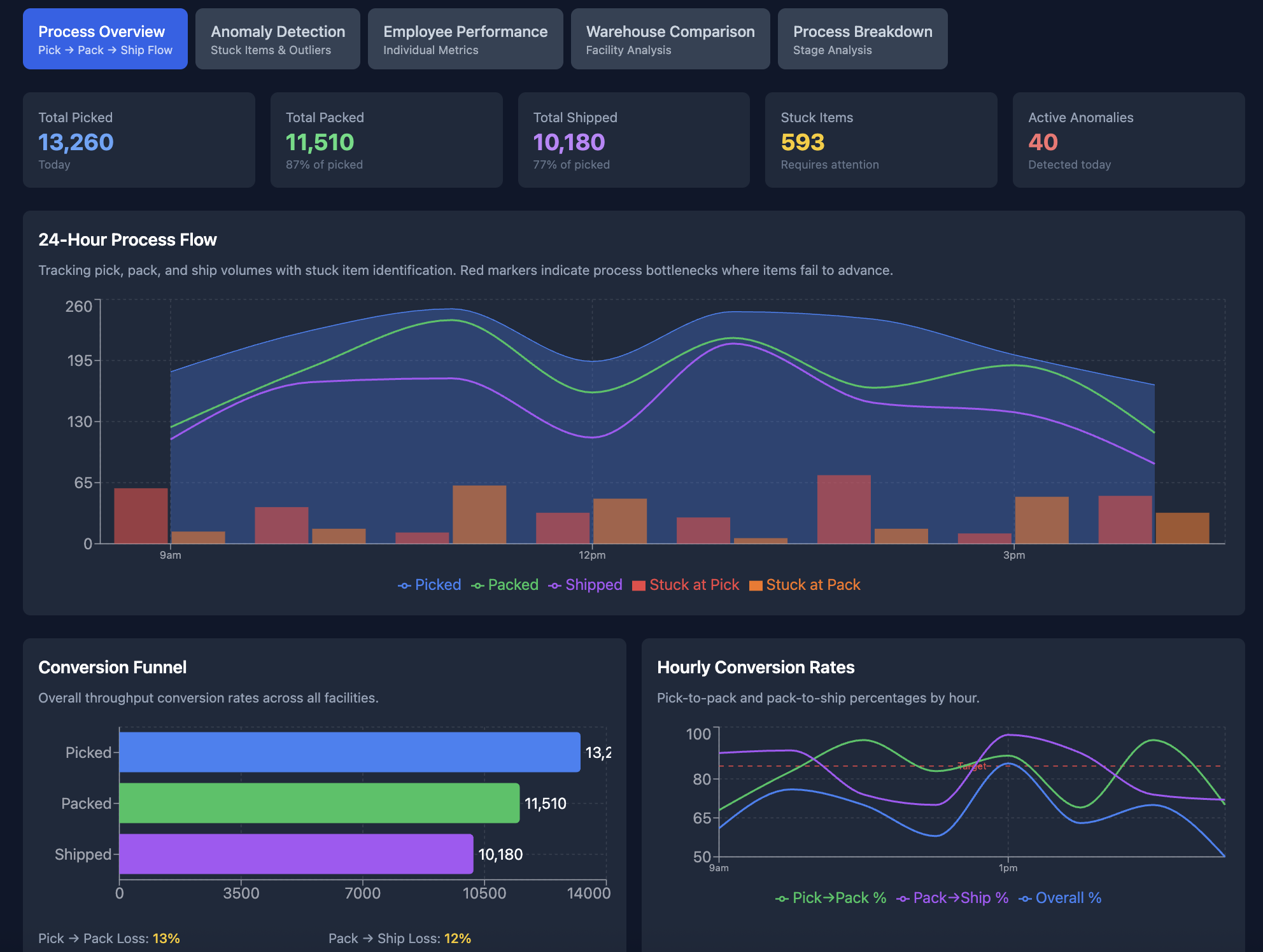Toggle the Picked series legend
The image size is (1263, 952).
click(430, 585)
